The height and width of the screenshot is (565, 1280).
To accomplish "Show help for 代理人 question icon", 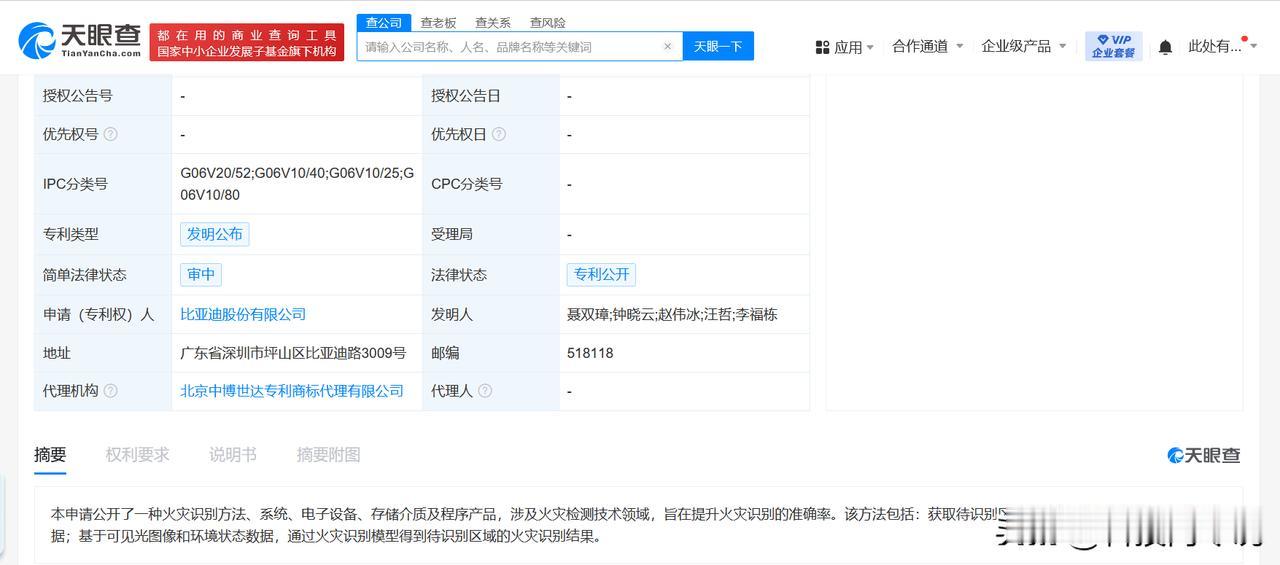I will 485,391.
